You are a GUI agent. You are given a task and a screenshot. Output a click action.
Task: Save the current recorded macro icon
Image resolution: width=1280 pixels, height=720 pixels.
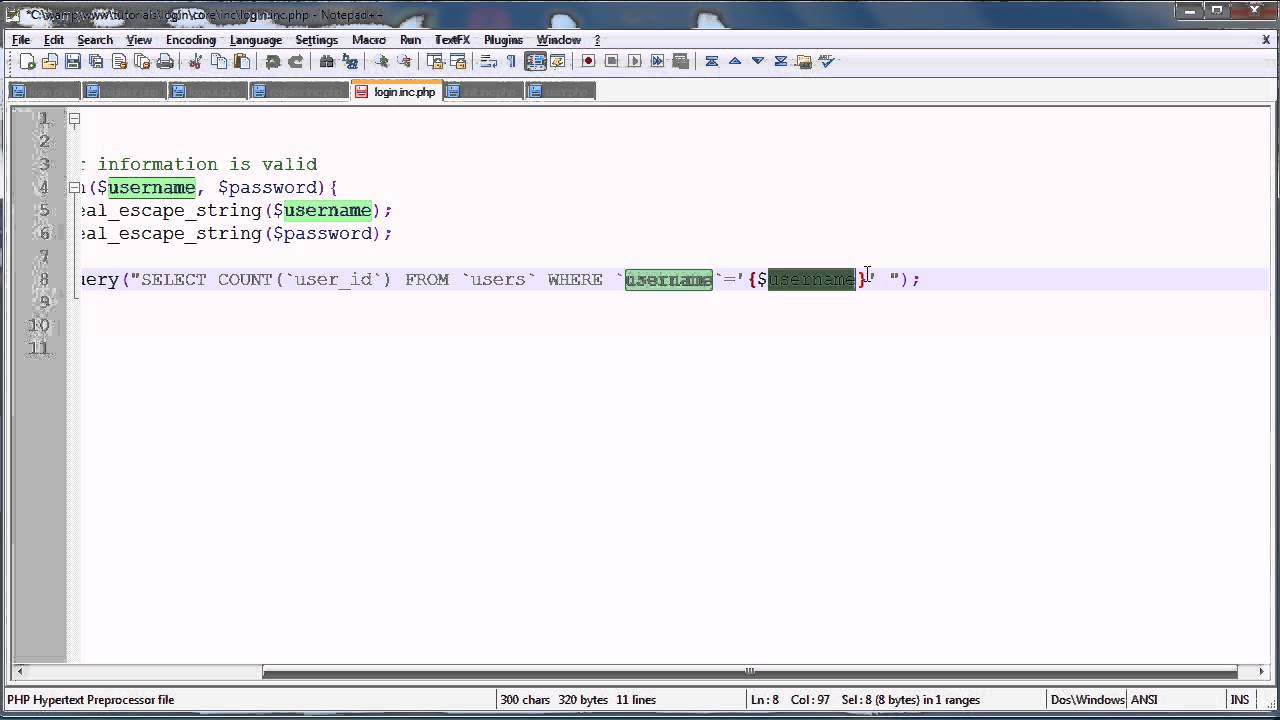point(681,61)
